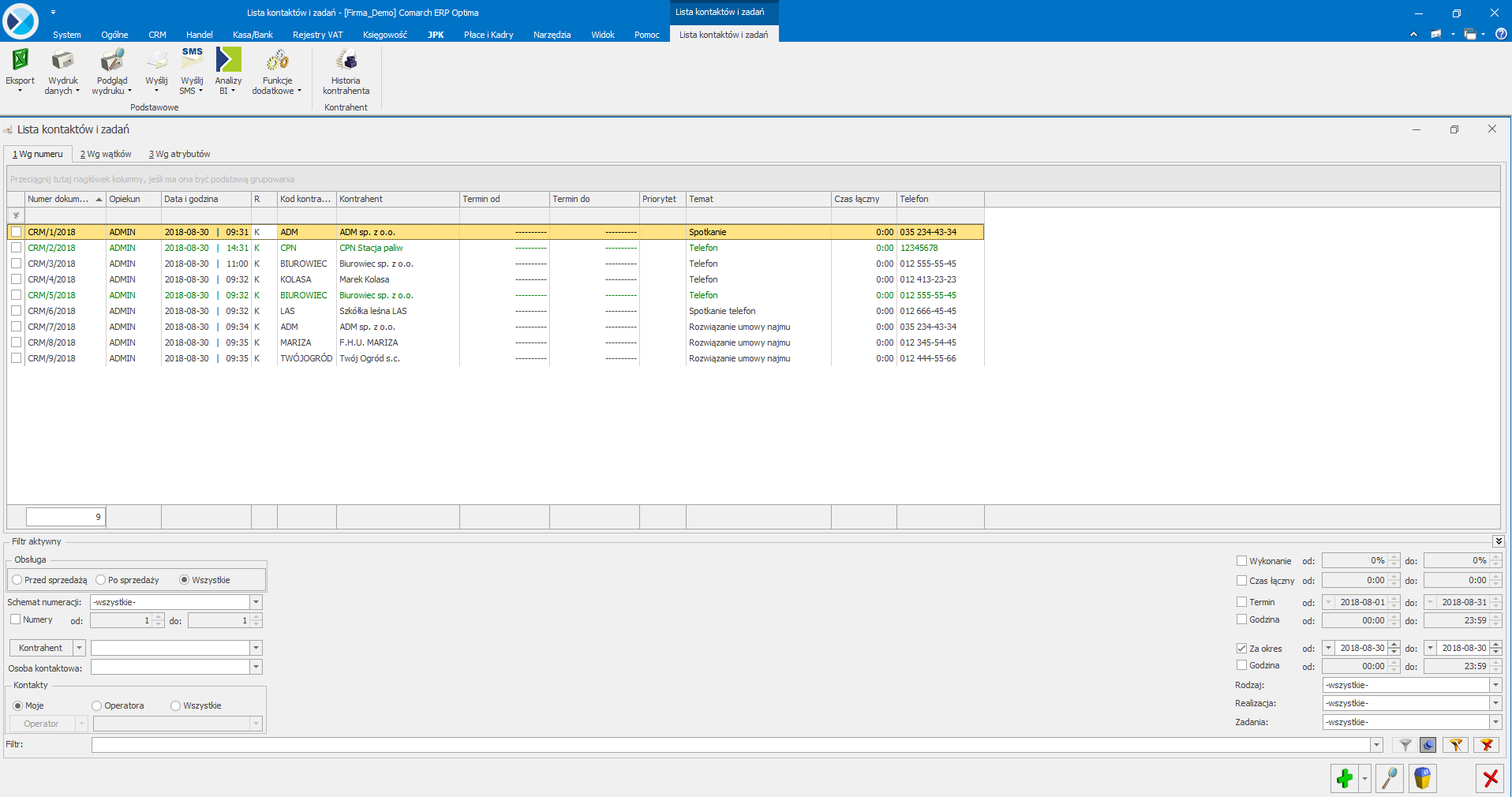Open the 'Rodzaj' dropdown list

click(x=1495, y=685)
